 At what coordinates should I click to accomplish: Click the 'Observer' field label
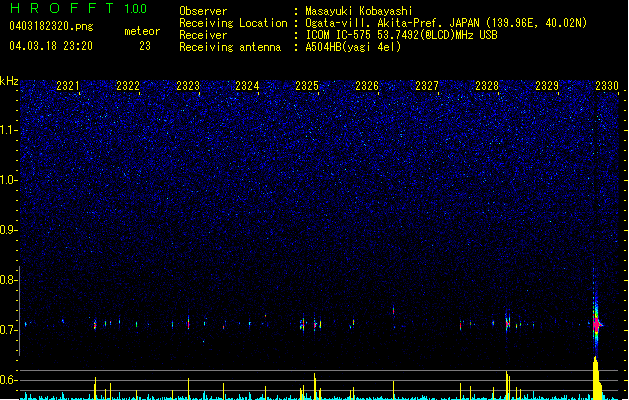click(203, 11)
